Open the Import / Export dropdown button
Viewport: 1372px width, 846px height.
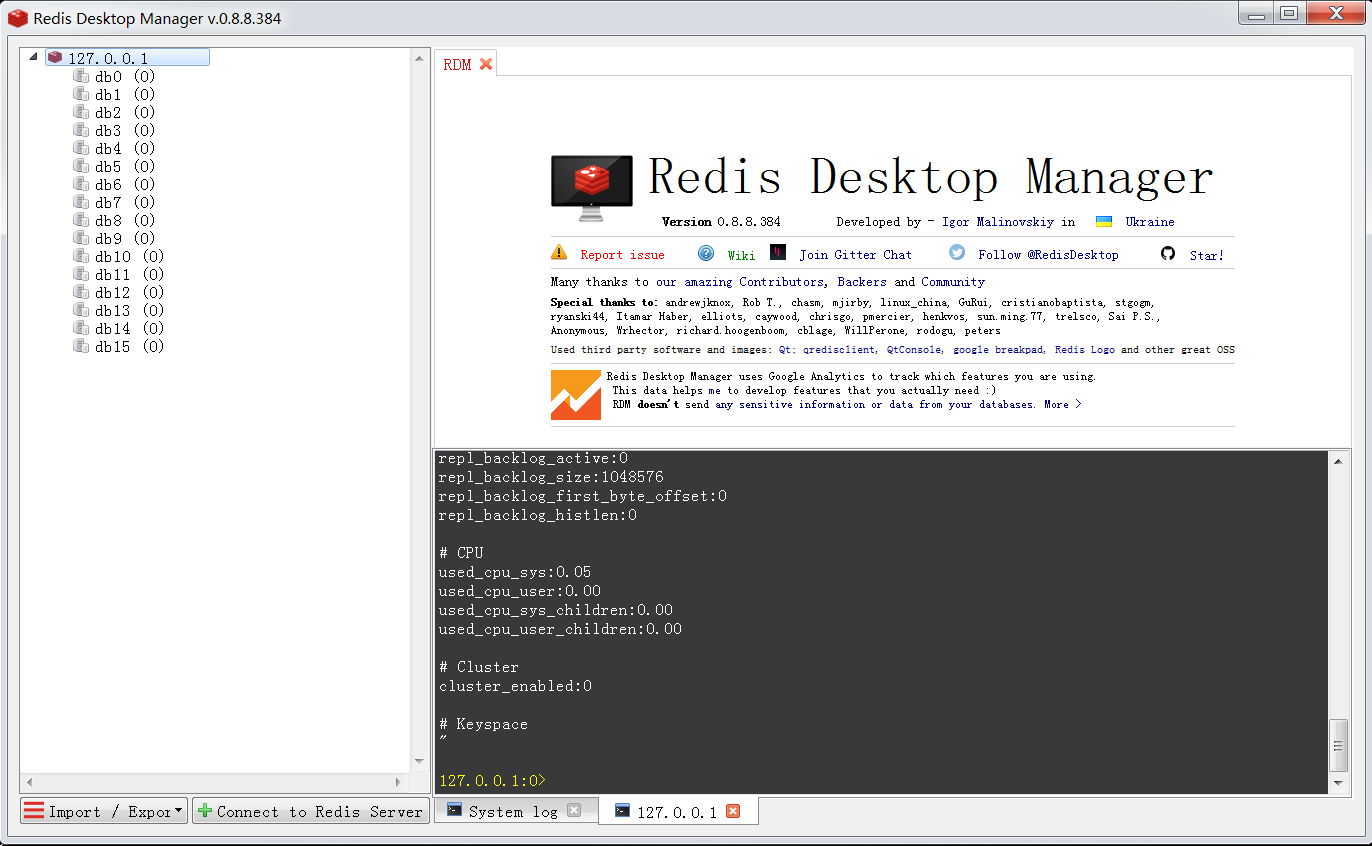click(x=104, y=811)
